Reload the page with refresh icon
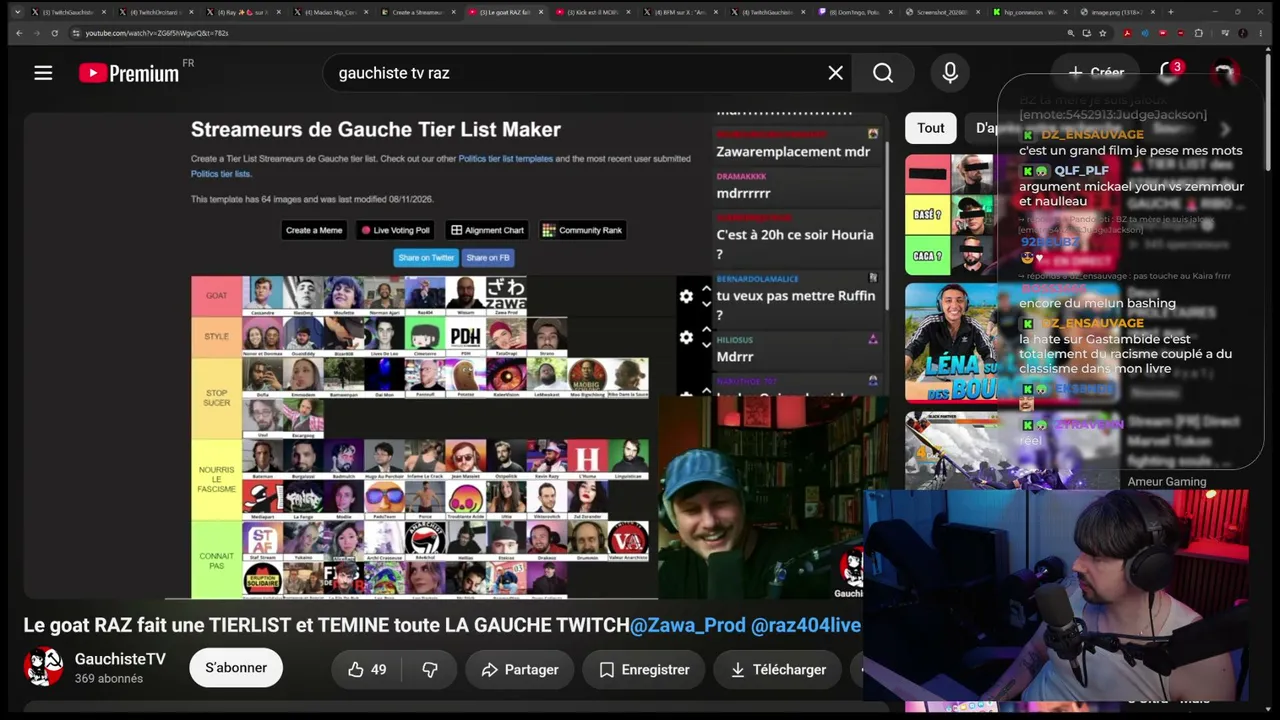 [54, 33]
